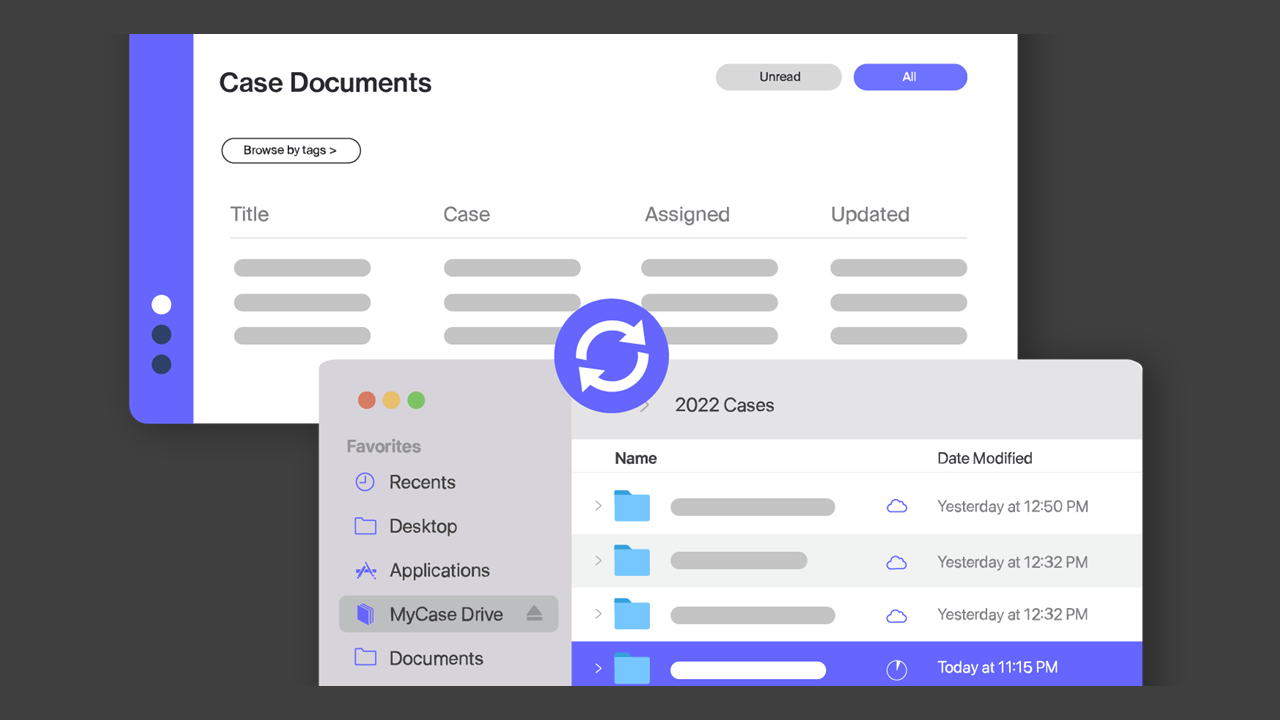Click the blue sync arrows icon

pos(611,357)
